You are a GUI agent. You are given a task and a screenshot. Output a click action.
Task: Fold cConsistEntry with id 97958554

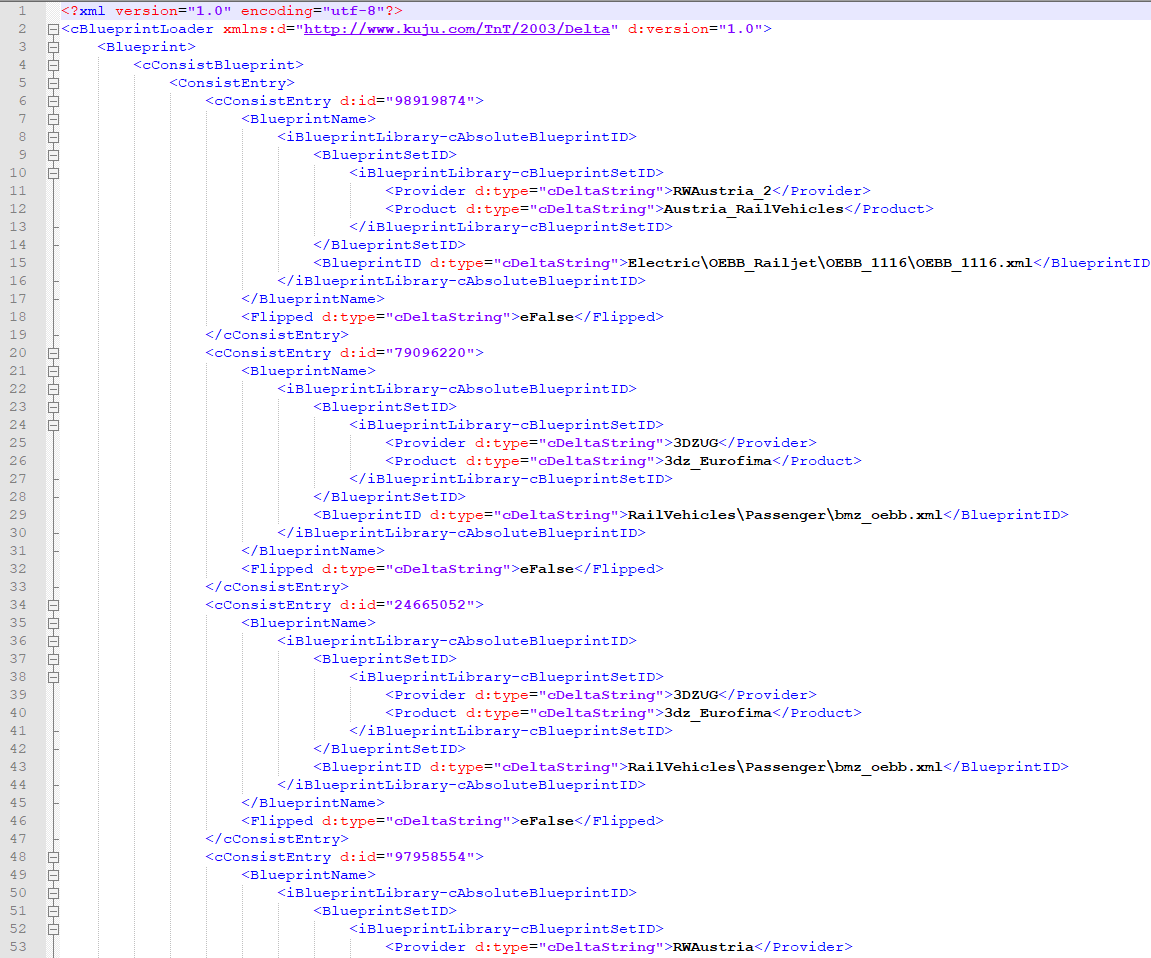pos(53,857)
